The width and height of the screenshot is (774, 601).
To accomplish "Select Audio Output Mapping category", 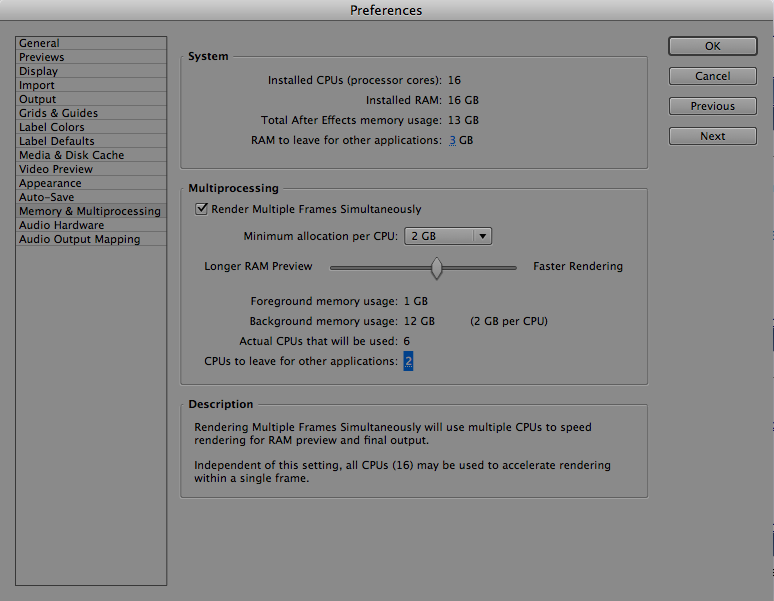I will 80,240.
